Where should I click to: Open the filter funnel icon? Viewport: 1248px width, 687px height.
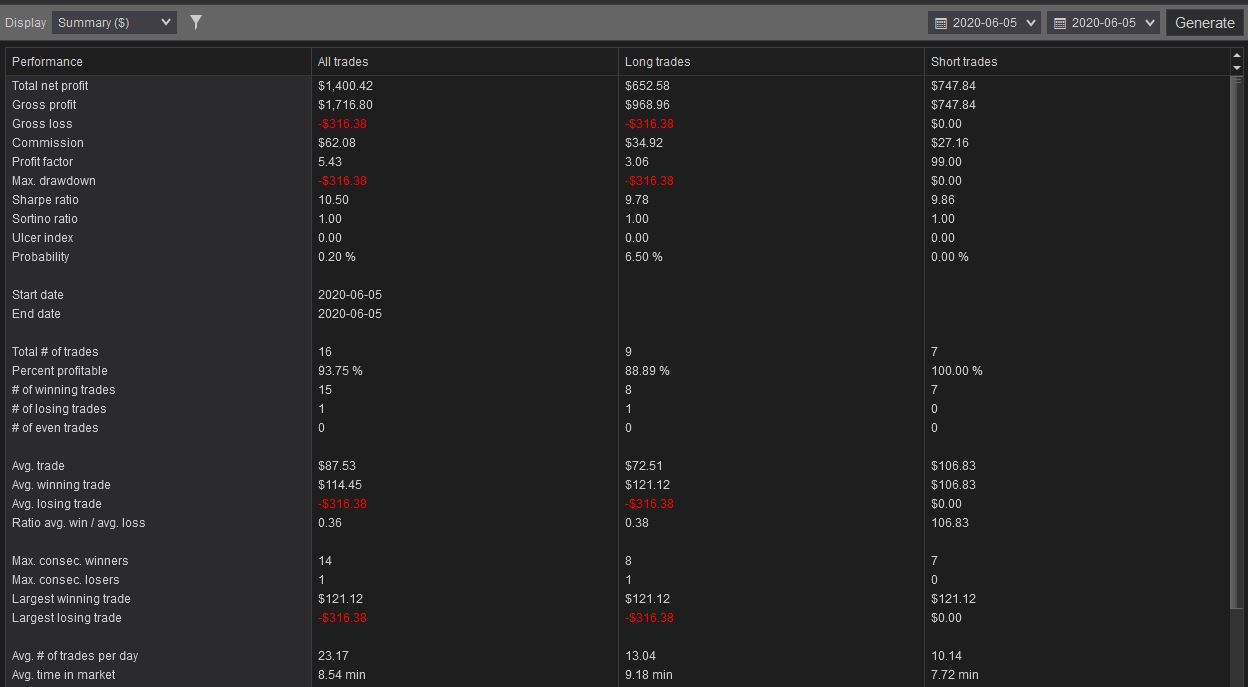196,22
